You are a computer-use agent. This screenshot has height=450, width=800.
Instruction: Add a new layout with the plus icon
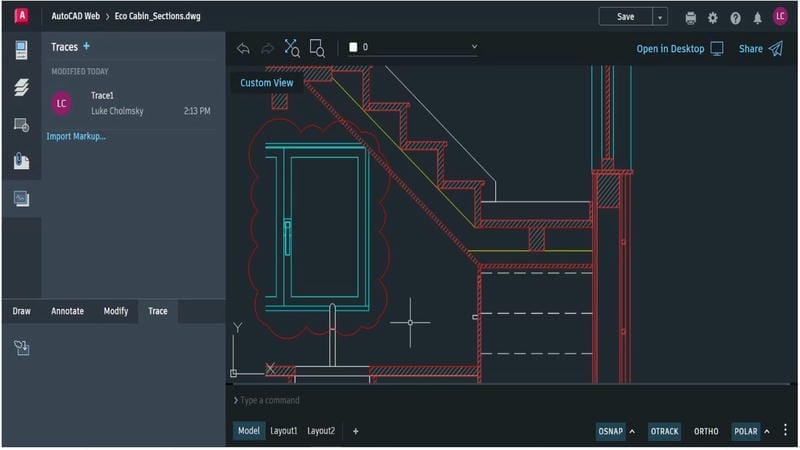click(x=356, y=431)
